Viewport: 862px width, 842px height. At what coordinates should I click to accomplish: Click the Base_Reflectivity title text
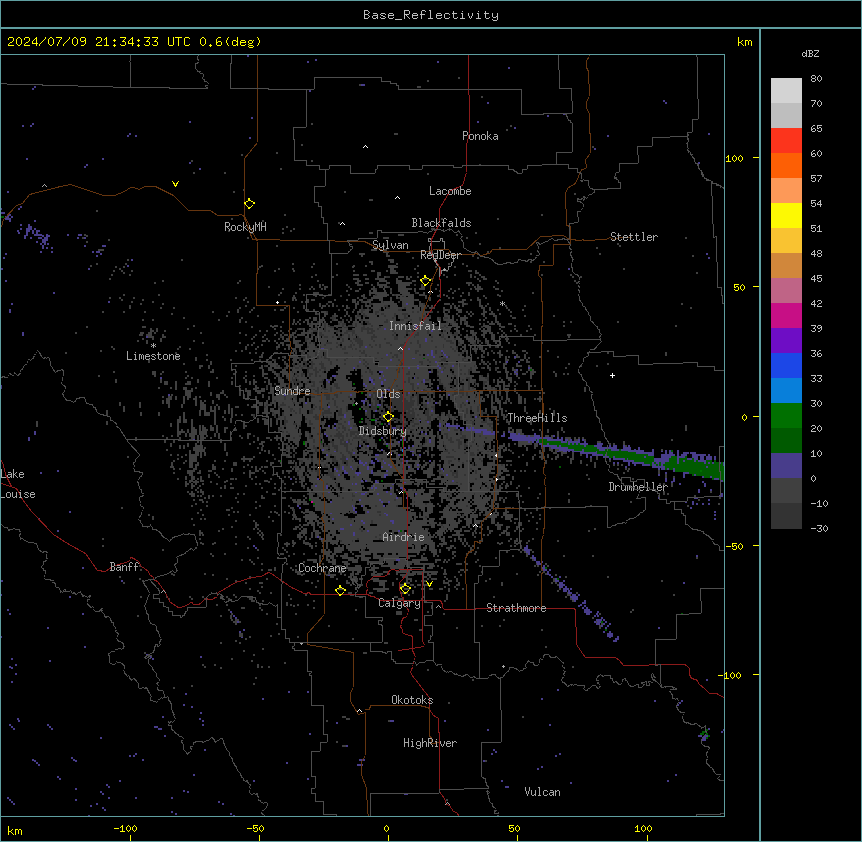click(x=431, y=15)
